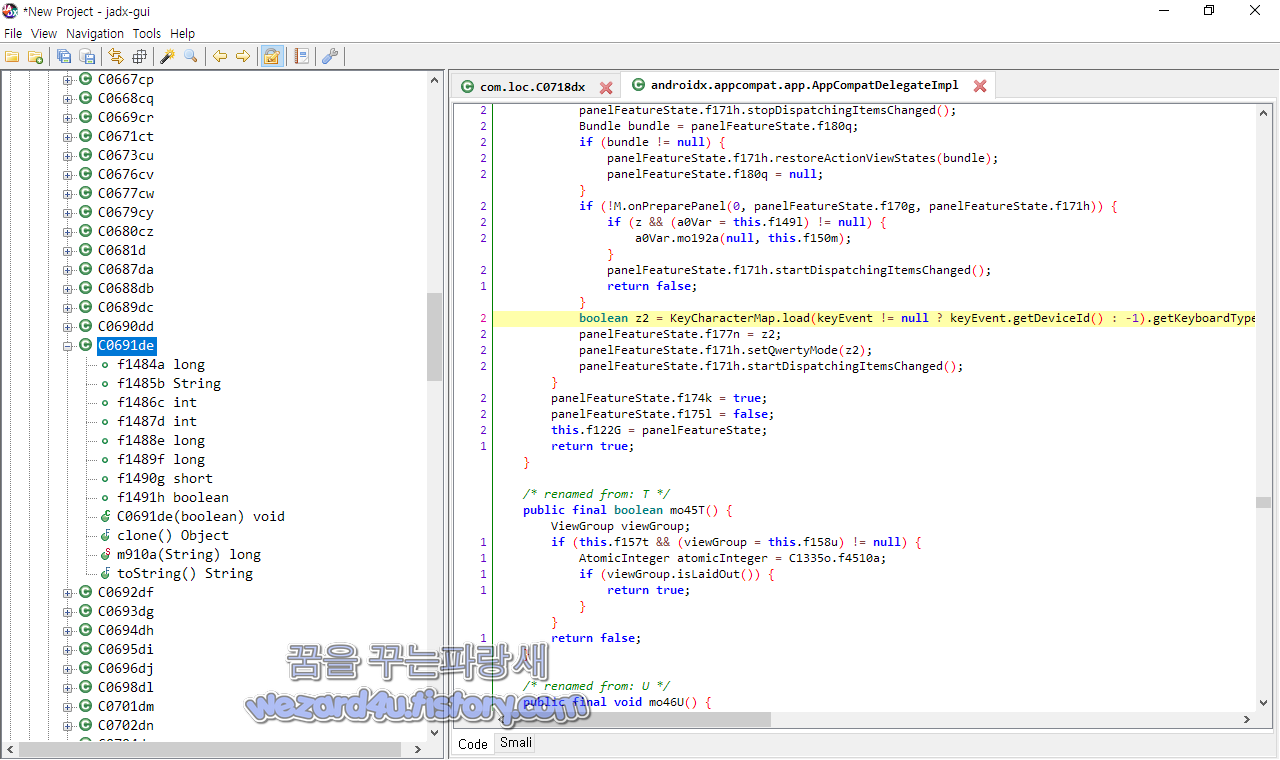Screen dimensions: 1280x760
Task: Click the class icon beside C0679cy
Action: click(85, 212)
